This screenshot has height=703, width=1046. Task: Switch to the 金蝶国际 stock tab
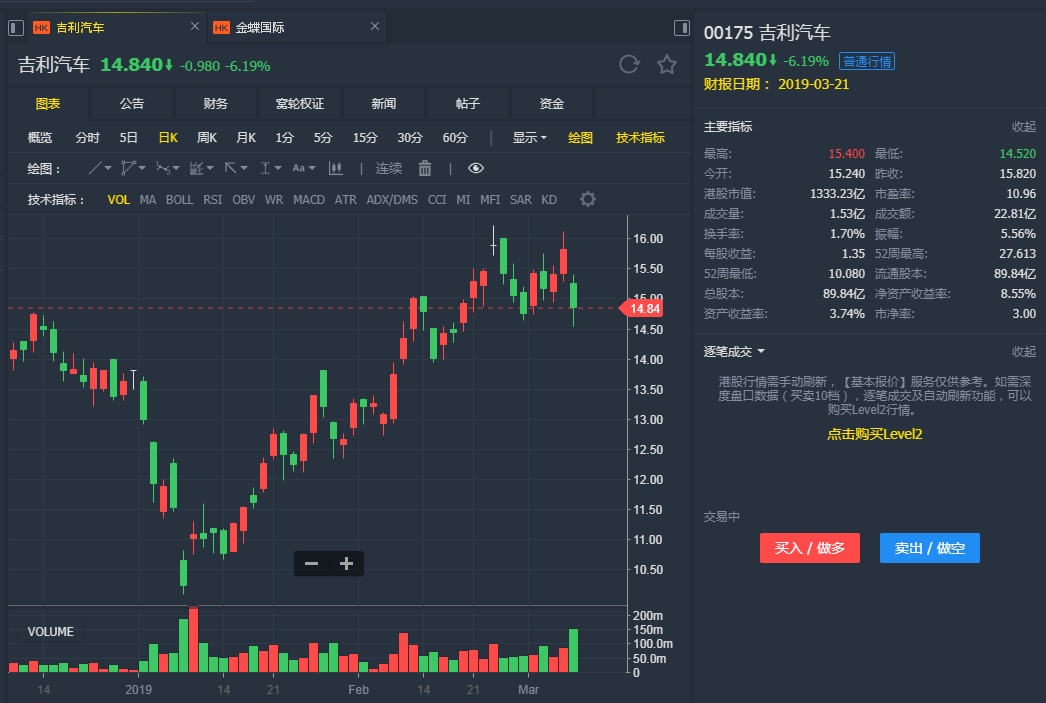tap(260, 27)
